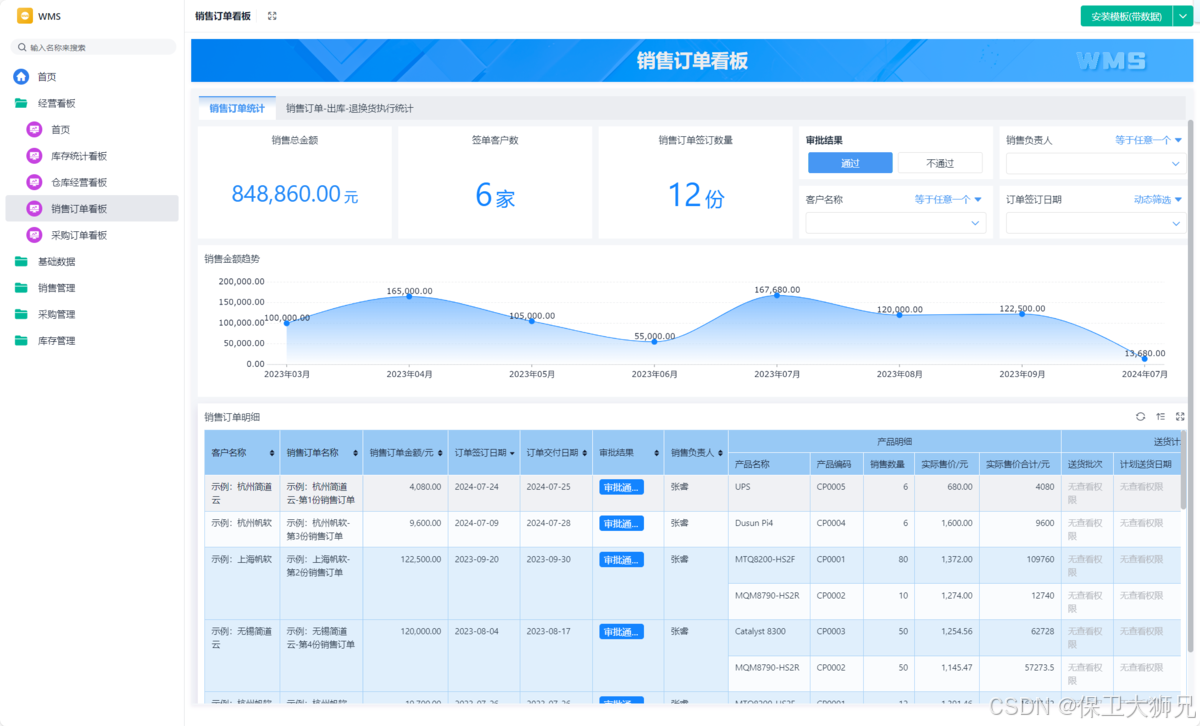The height and width of the screenshot is (726, 1200).
Task: Click the fullscreen icon next to 销售订单看板 title
Action: coord(272,16)
